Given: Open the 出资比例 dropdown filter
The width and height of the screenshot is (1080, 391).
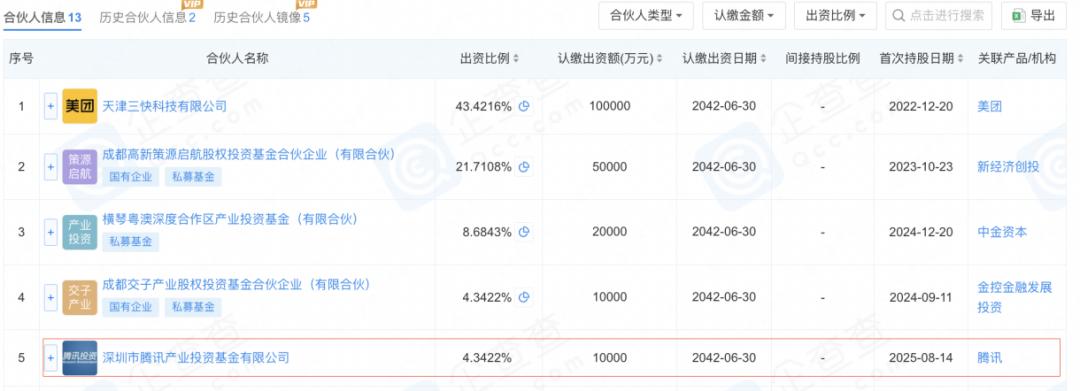Looking at the screenshot, I should point(835,16).
